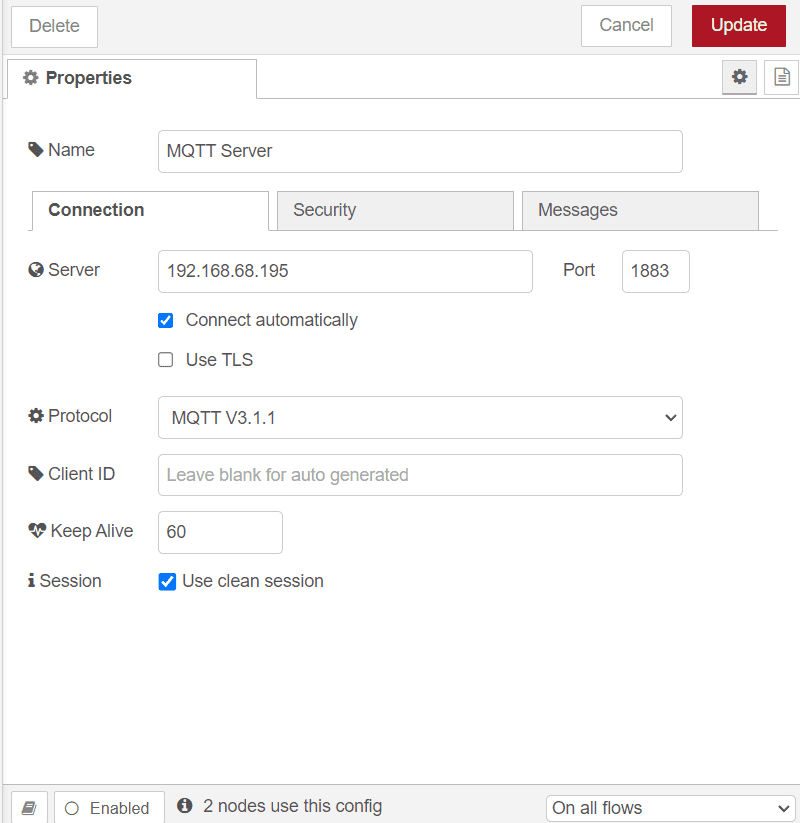Toggle the Enabled status control

pos(108,807)
